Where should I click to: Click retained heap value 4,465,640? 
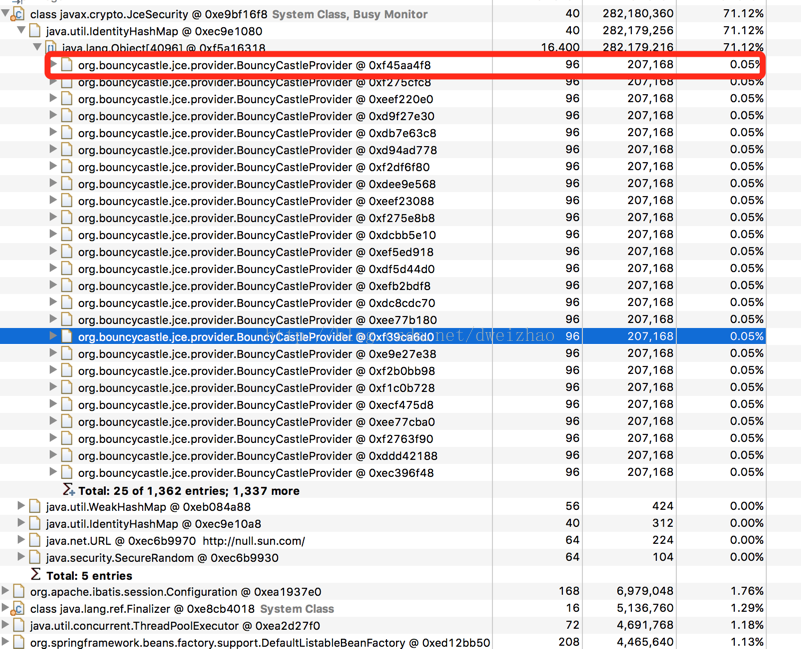645,641
